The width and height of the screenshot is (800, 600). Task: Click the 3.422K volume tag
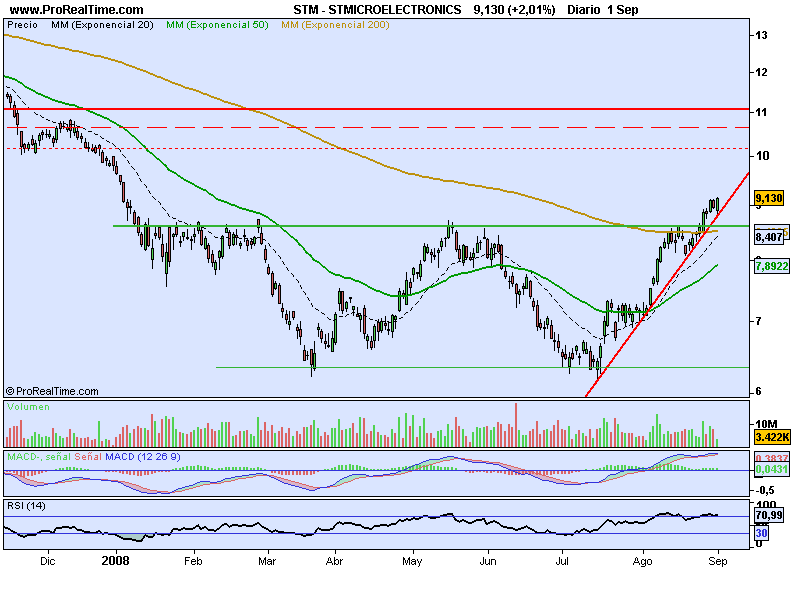[772, 437]
